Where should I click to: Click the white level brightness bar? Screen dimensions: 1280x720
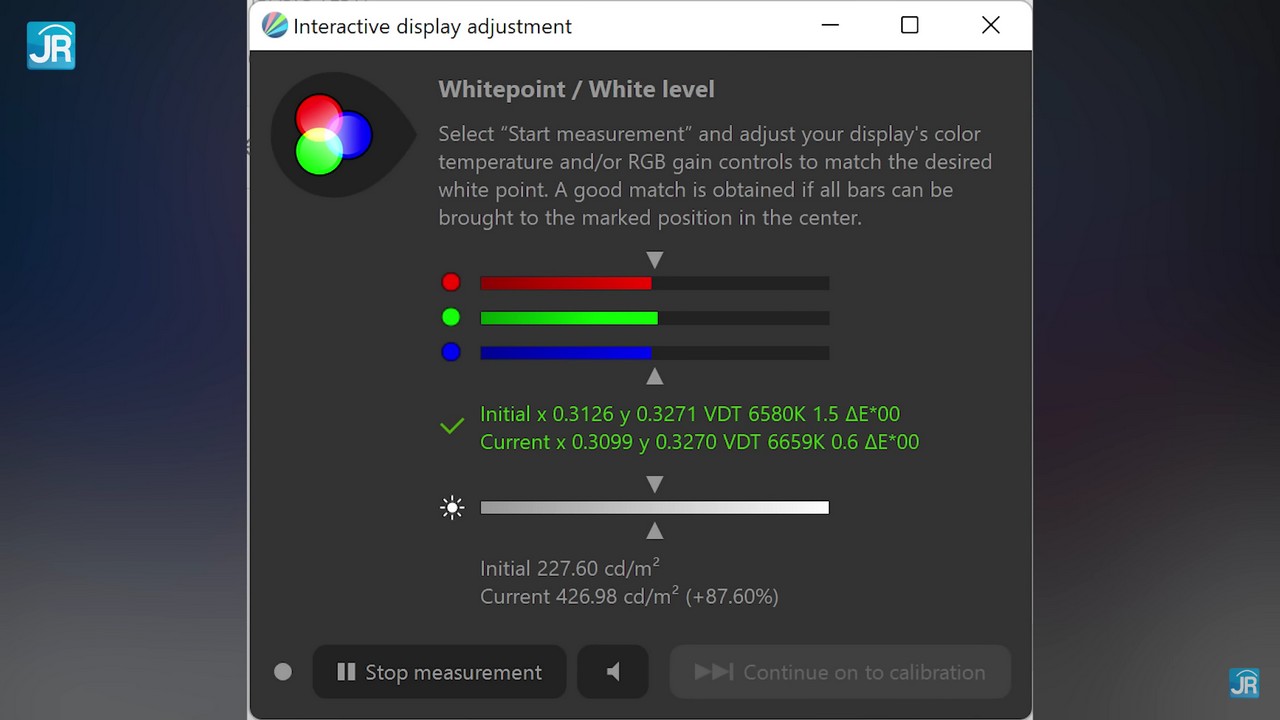(x=654, y=508)
